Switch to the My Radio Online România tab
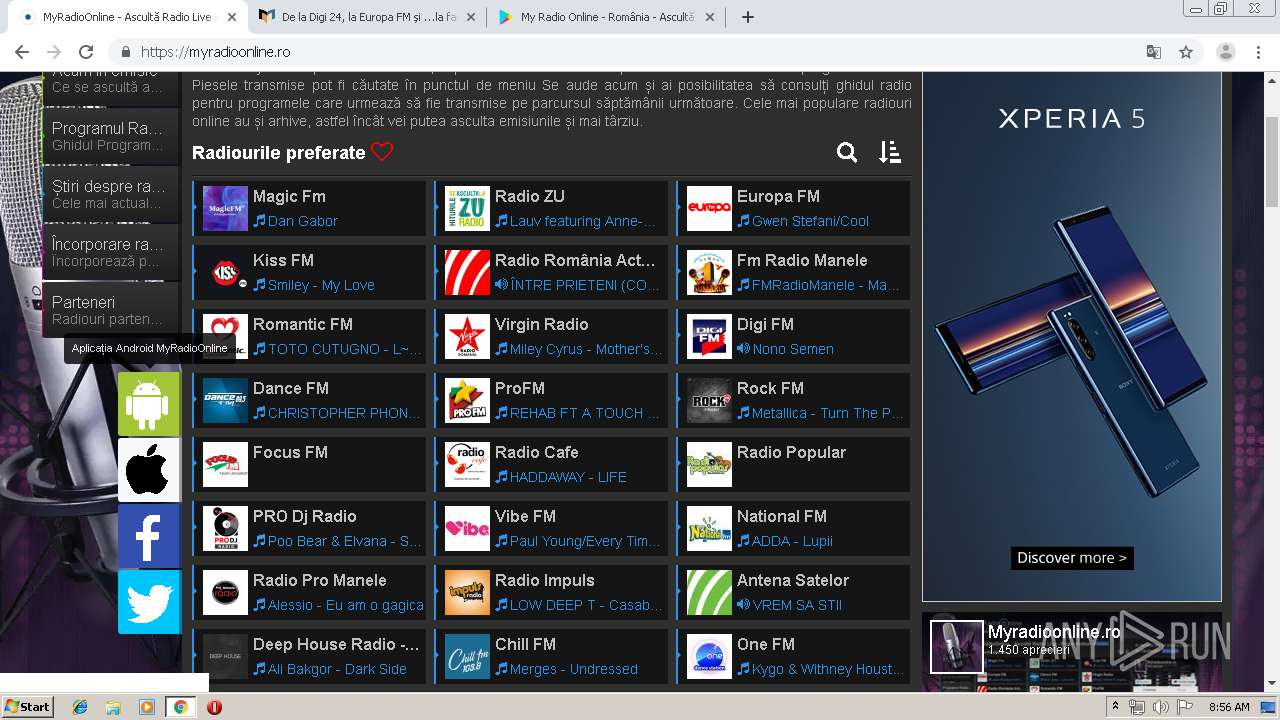1280x720 pixels. pyautogui.click(x=607, y=17)
